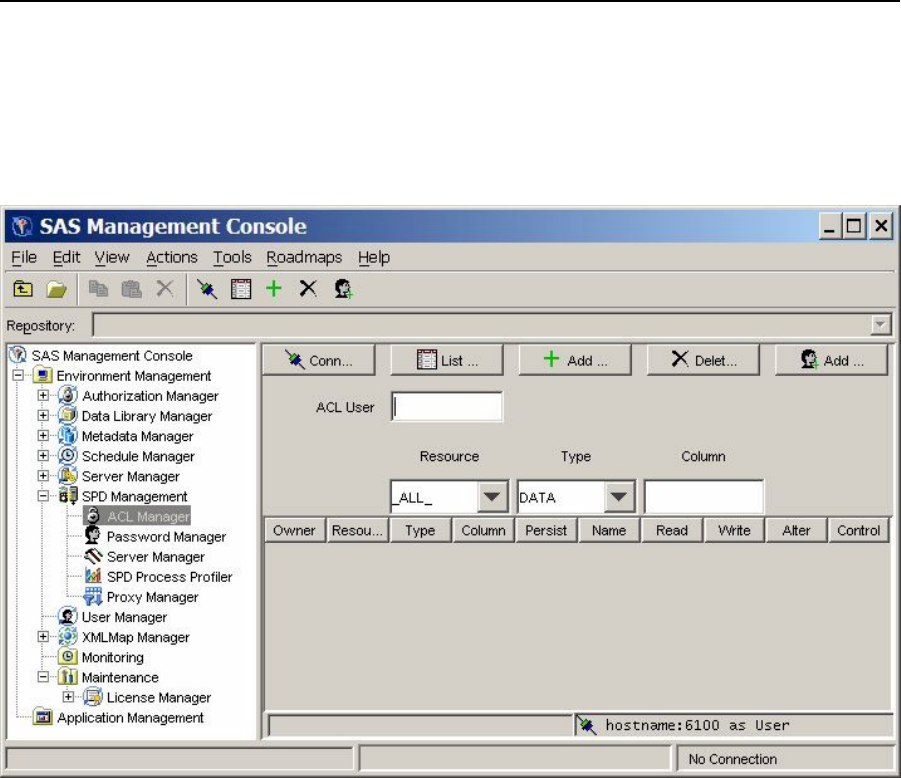Viewport: 901px width, 778px height.
Task: Click the paste toolbar icon
Action: (132, 288)
